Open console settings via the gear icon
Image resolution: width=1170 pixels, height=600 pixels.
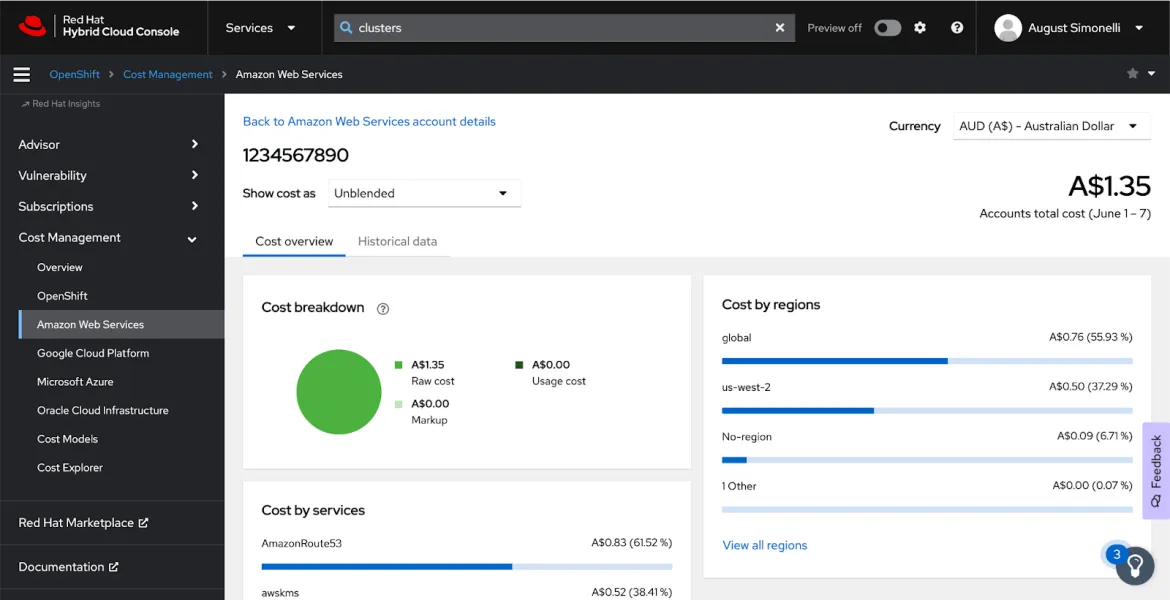point(920,27)
